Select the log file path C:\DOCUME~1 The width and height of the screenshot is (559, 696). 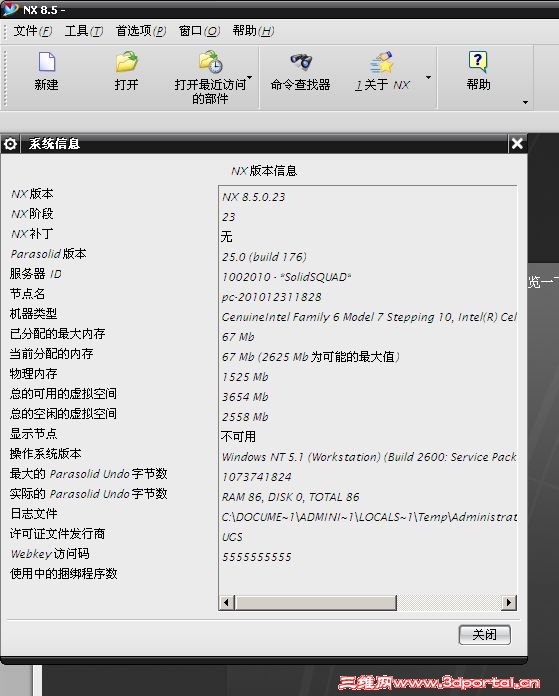pos(369,517)
